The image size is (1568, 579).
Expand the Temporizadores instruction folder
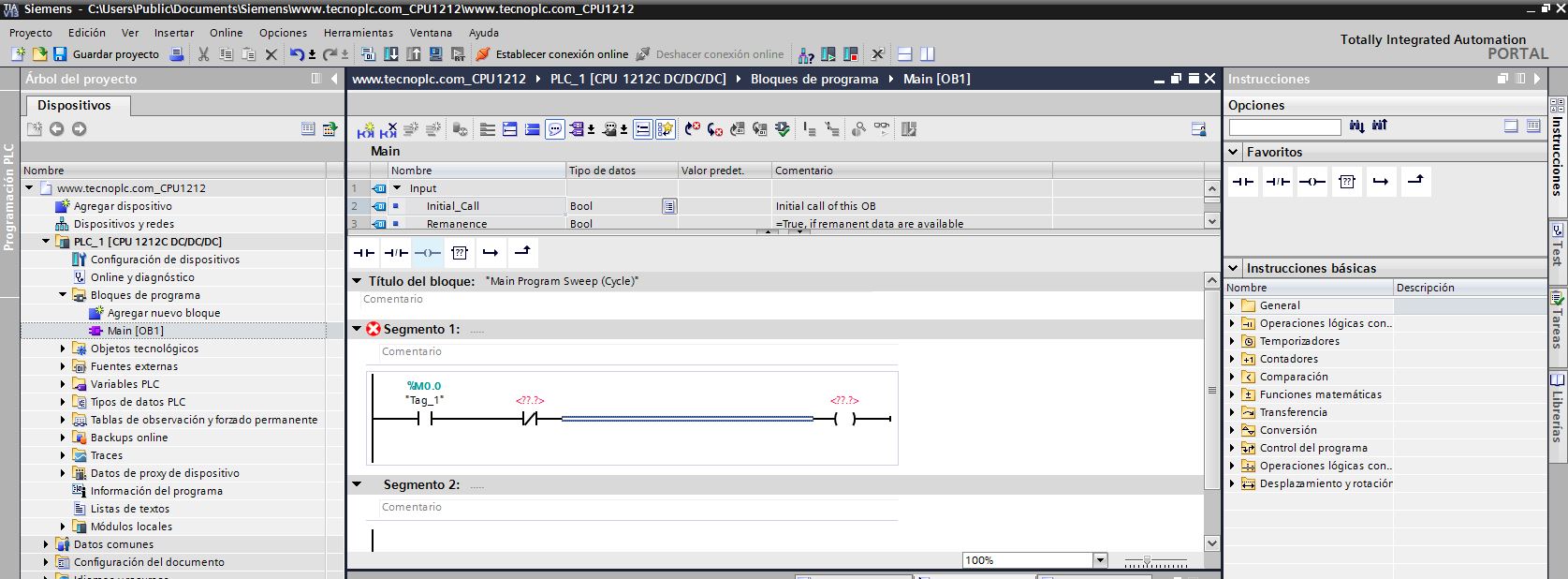tap(1233, 341)
